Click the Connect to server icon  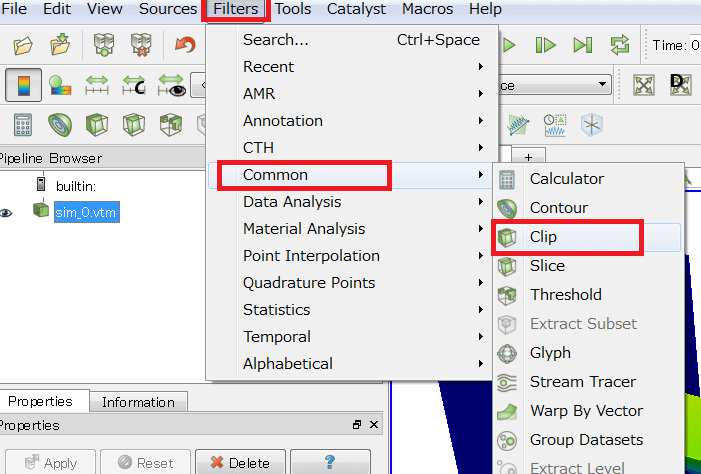tap(103, 45)
